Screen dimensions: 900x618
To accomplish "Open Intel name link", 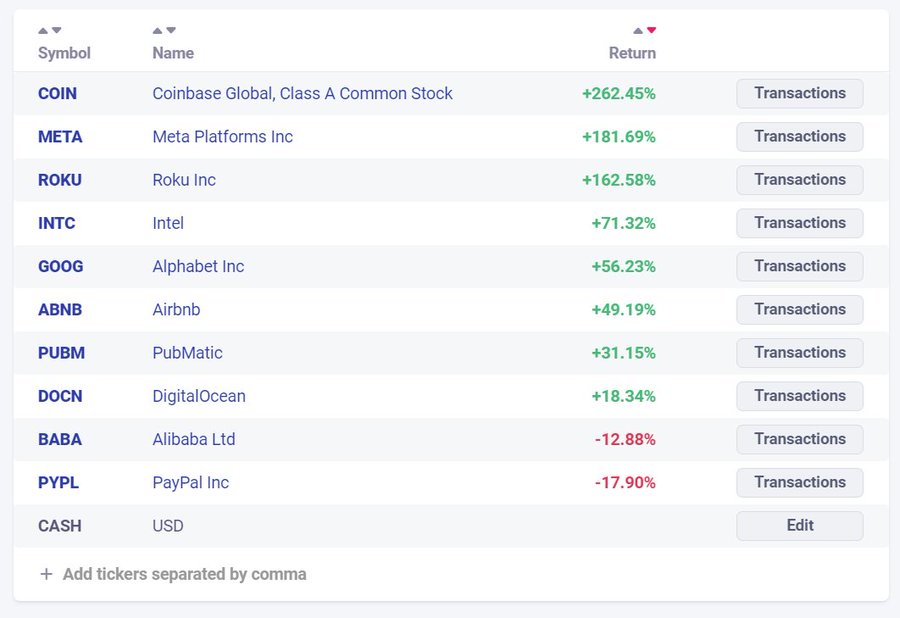I will [x=168, y=223].
